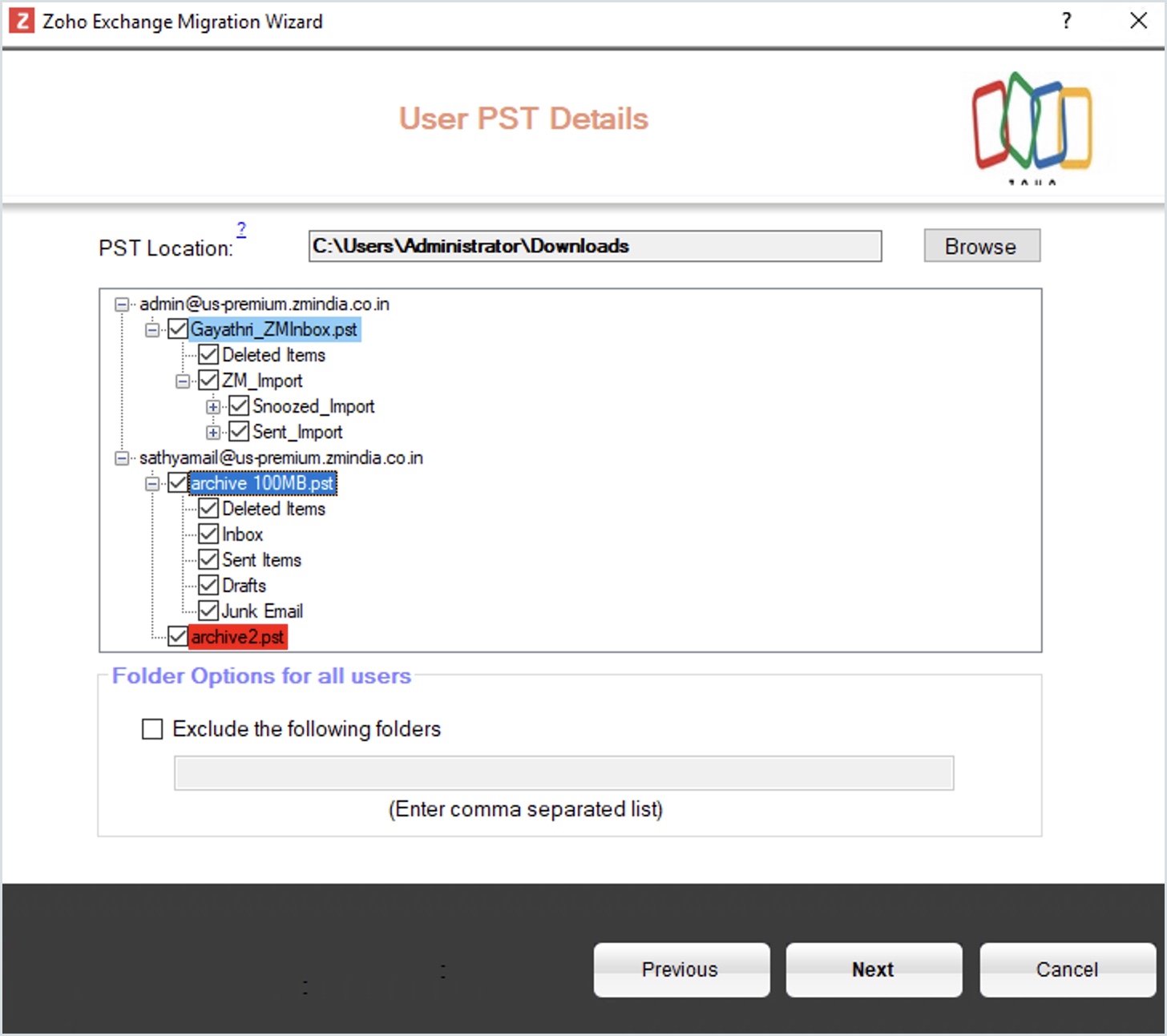Screen dimensions: 1167x1036
Task: Uncheck the Sent Items checkbox
Action: pos(208,560)
